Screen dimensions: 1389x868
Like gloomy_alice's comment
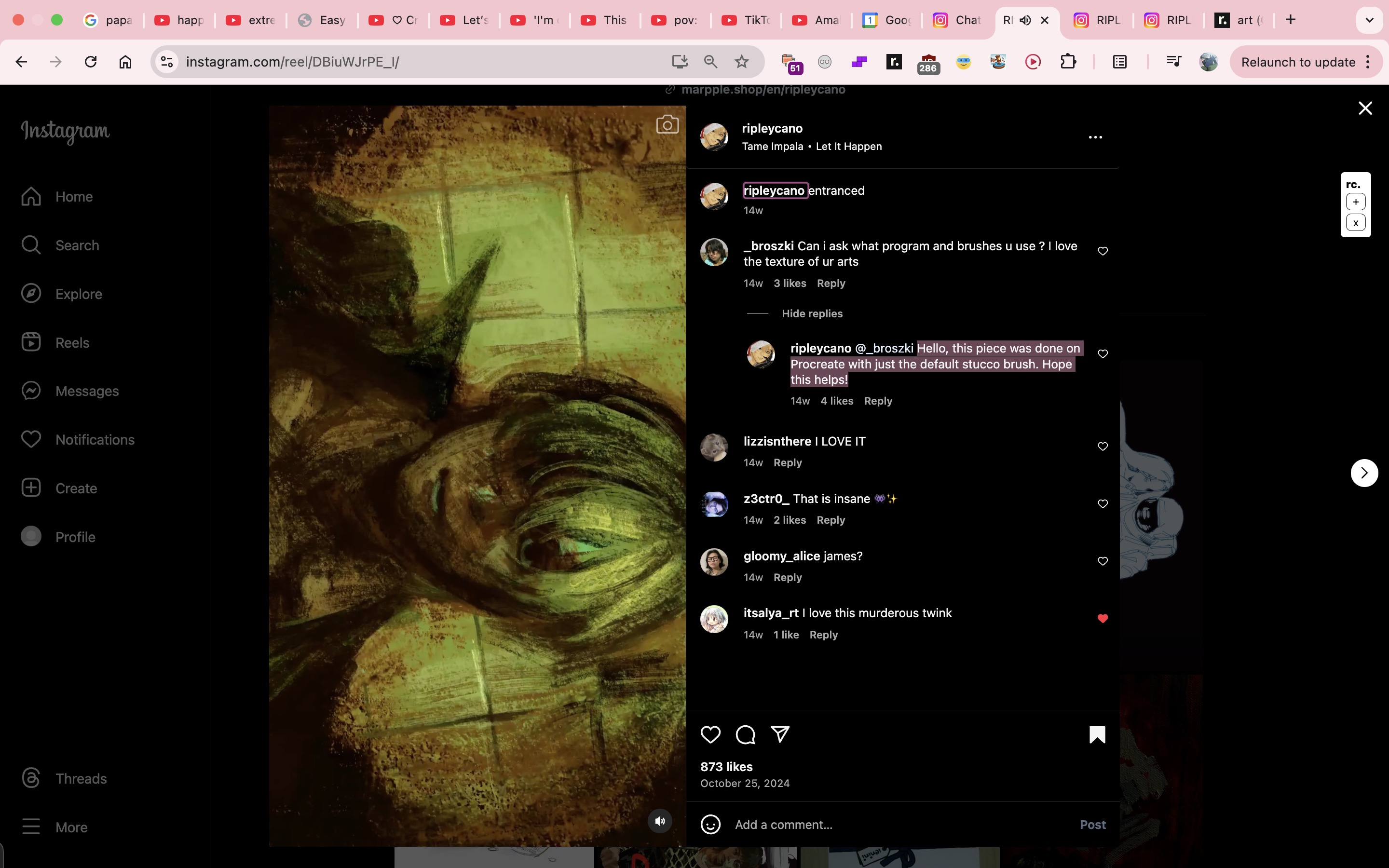pos(1103,561)
